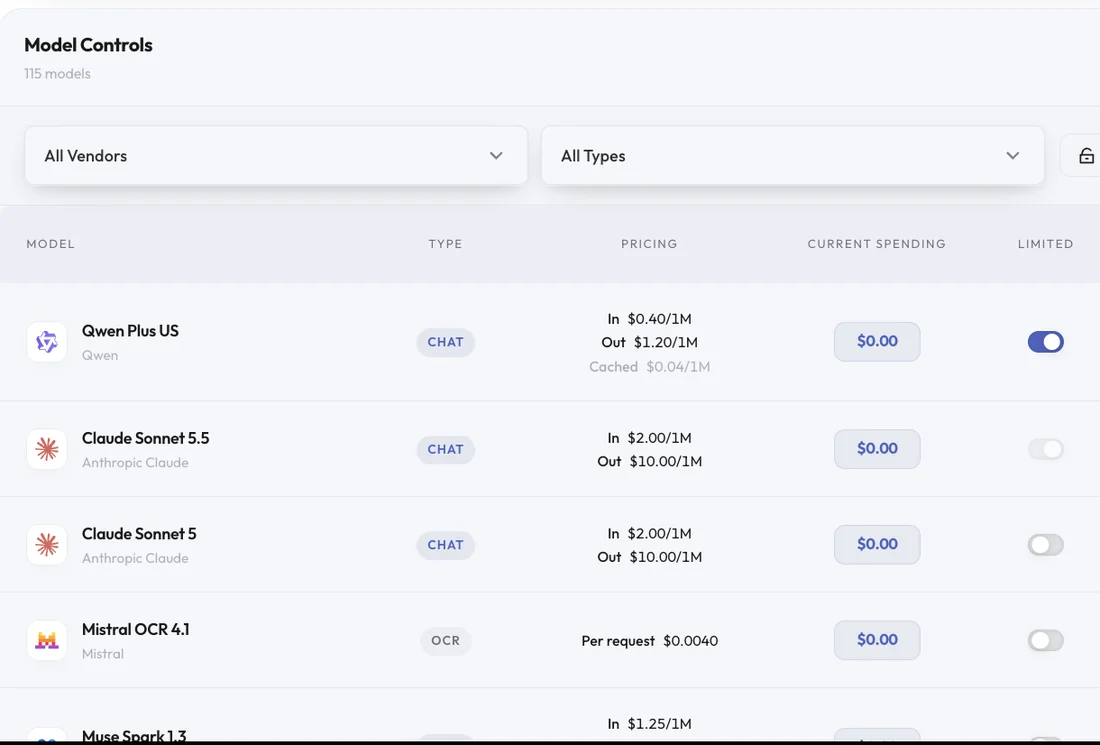Click the $0.00 spending button for Claude Sonnet 5
Screen dimensions: 1100x745
click(x=877, y=544)
